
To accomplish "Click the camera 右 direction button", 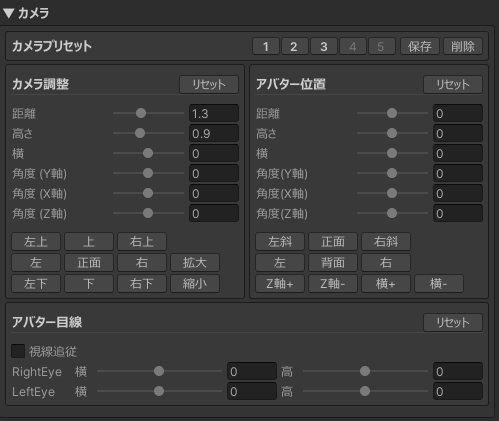I will 142,263.
